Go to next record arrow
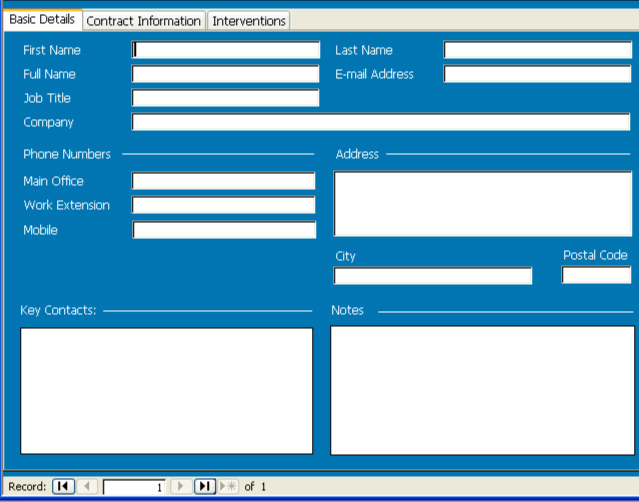This screenshot has width=639, height=502. [180, 486]
